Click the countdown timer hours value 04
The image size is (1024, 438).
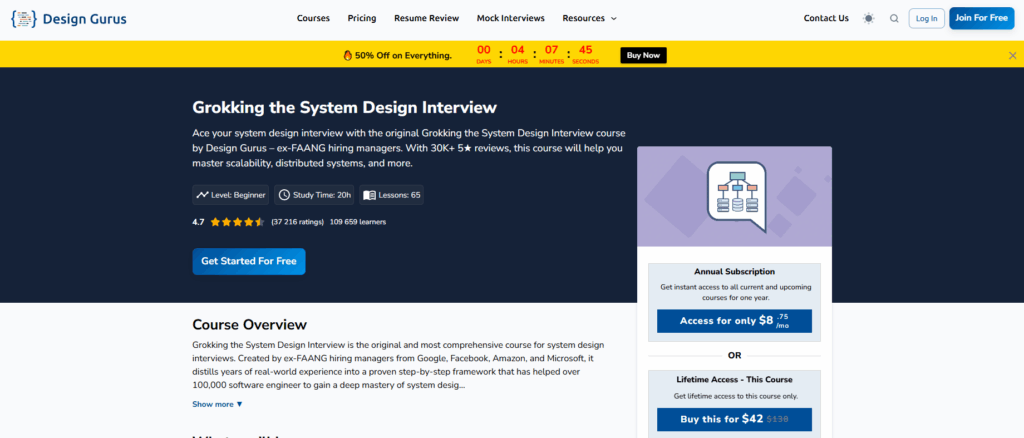(518, 50)
